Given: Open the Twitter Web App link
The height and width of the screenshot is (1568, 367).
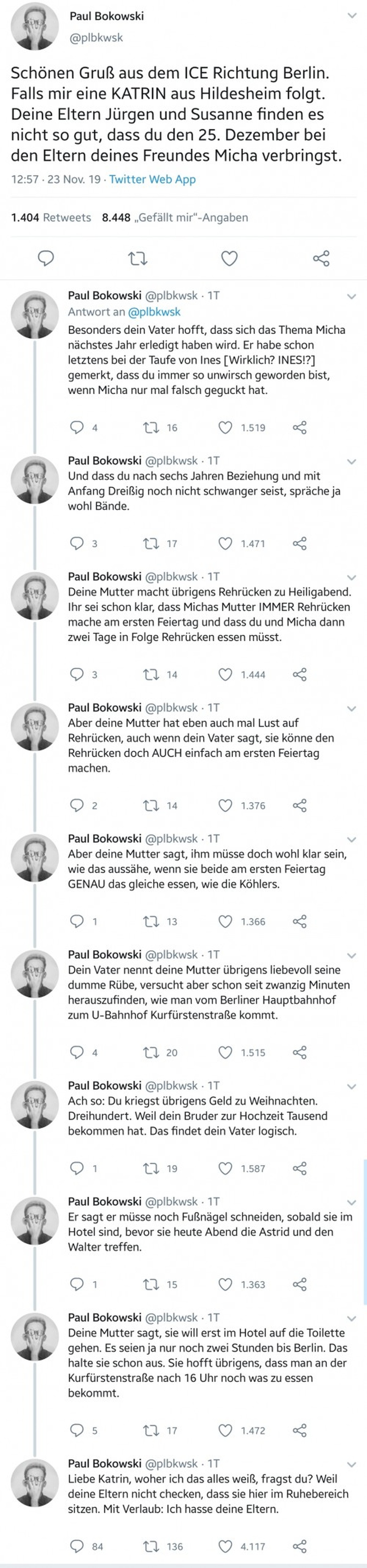Looking at the screenshot, I should (152, 179).
